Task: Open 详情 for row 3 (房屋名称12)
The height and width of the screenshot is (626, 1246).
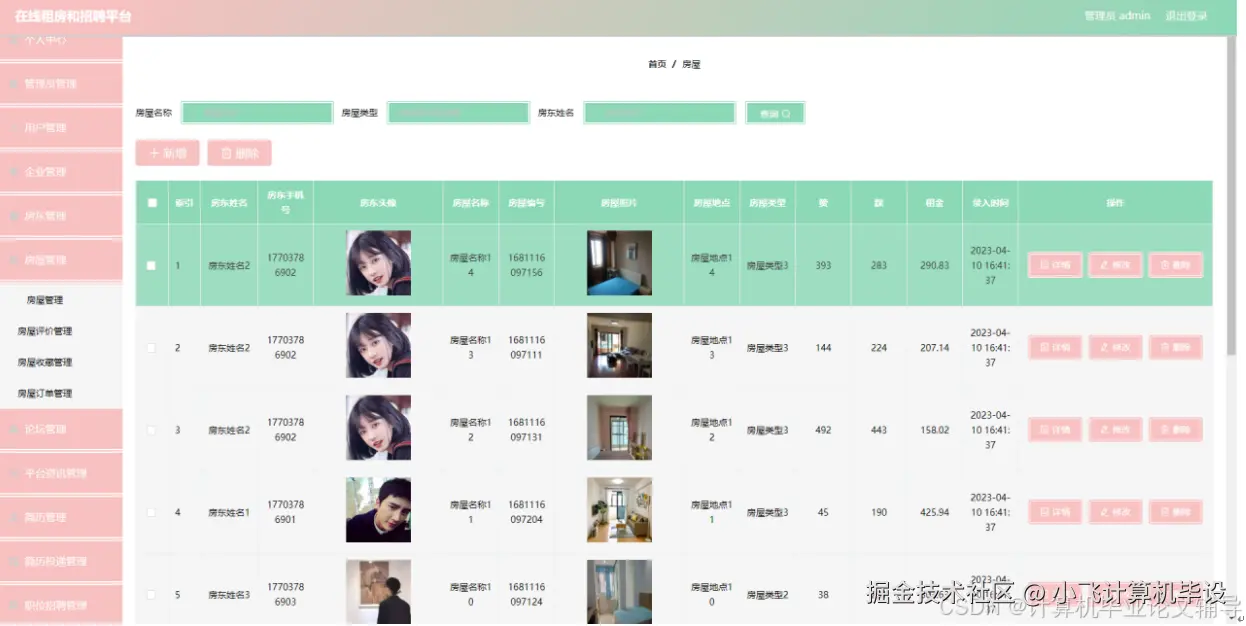Action: [x=1055, y=430]
